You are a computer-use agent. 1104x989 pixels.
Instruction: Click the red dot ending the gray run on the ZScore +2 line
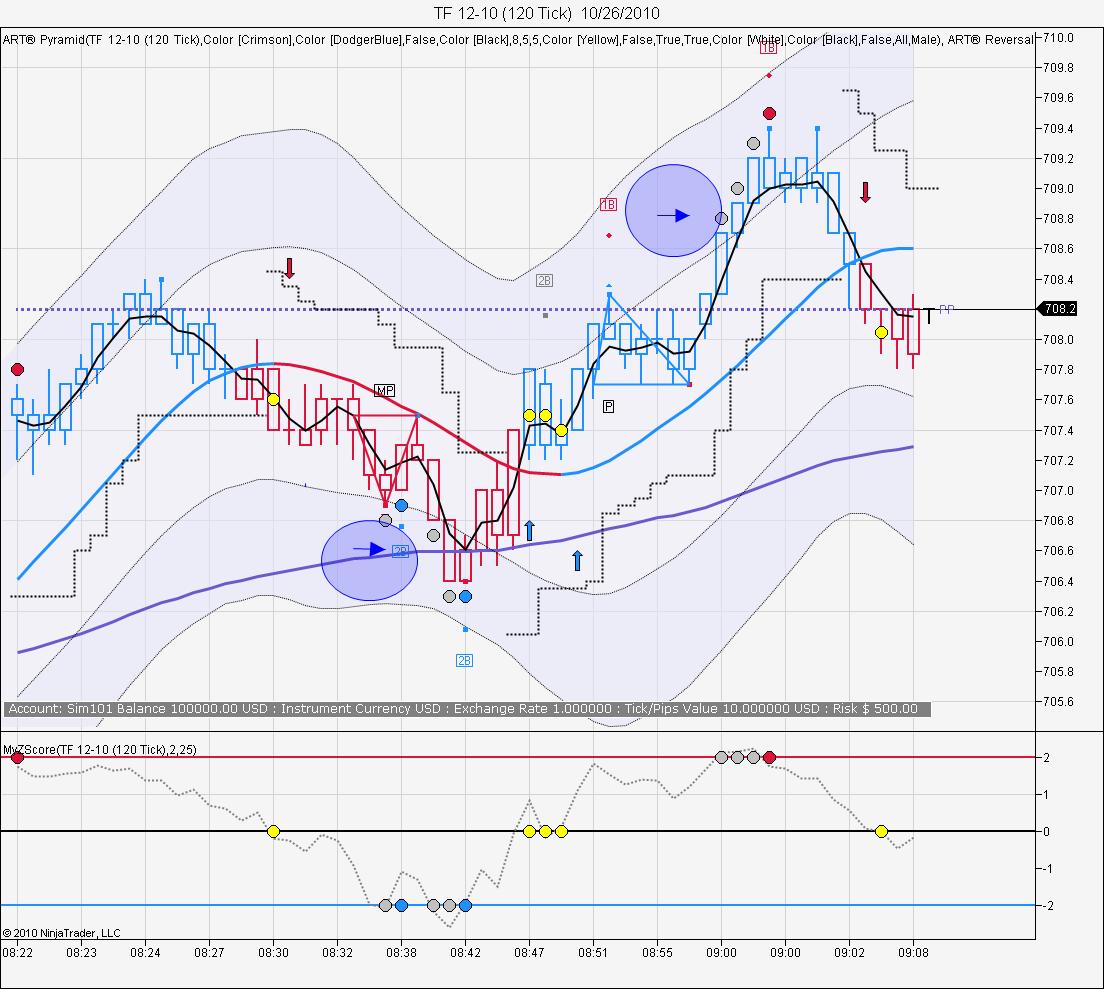tap(769, 757)
